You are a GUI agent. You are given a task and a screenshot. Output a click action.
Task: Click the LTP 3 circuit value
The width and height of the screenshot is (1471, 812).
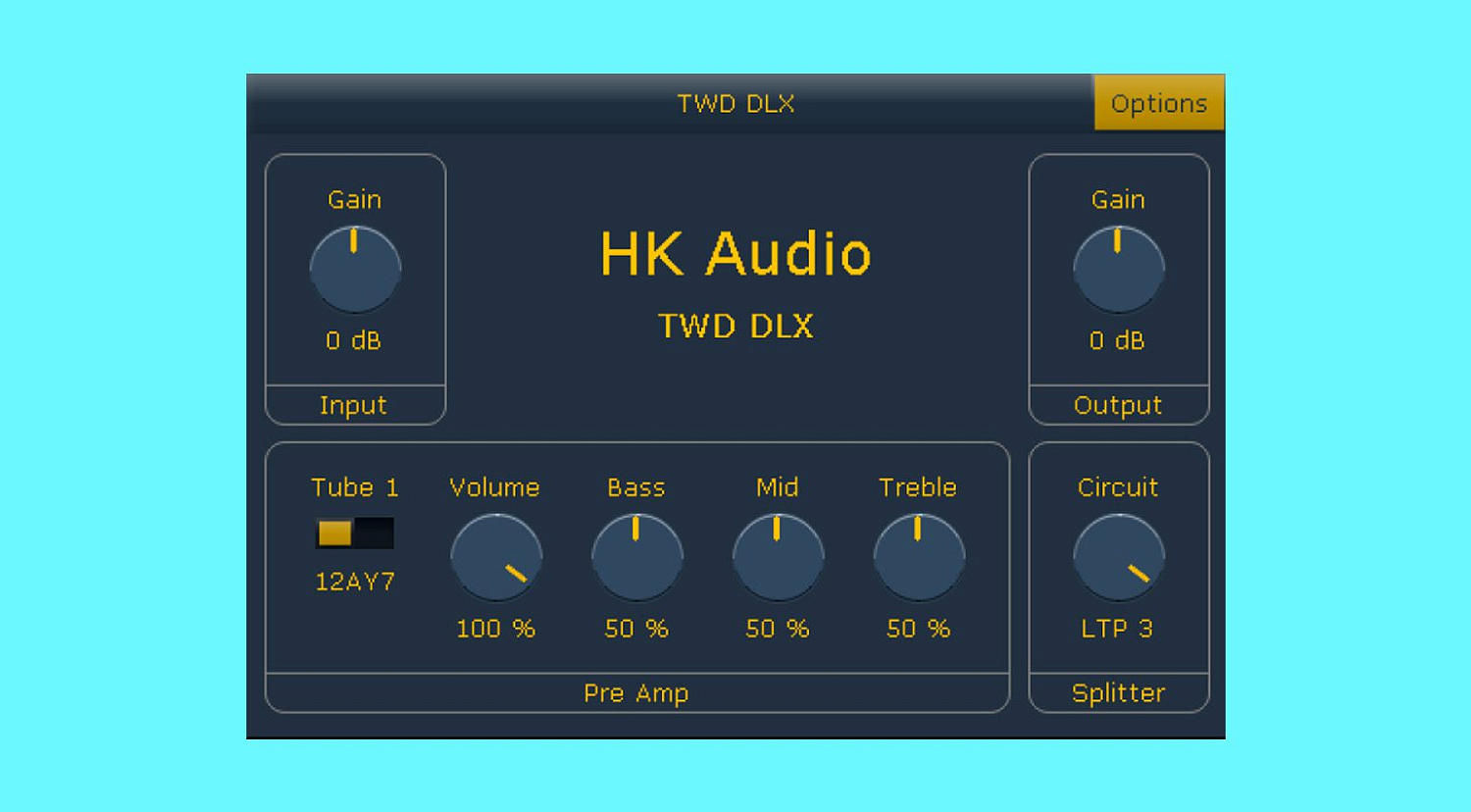click(1117, 629)
